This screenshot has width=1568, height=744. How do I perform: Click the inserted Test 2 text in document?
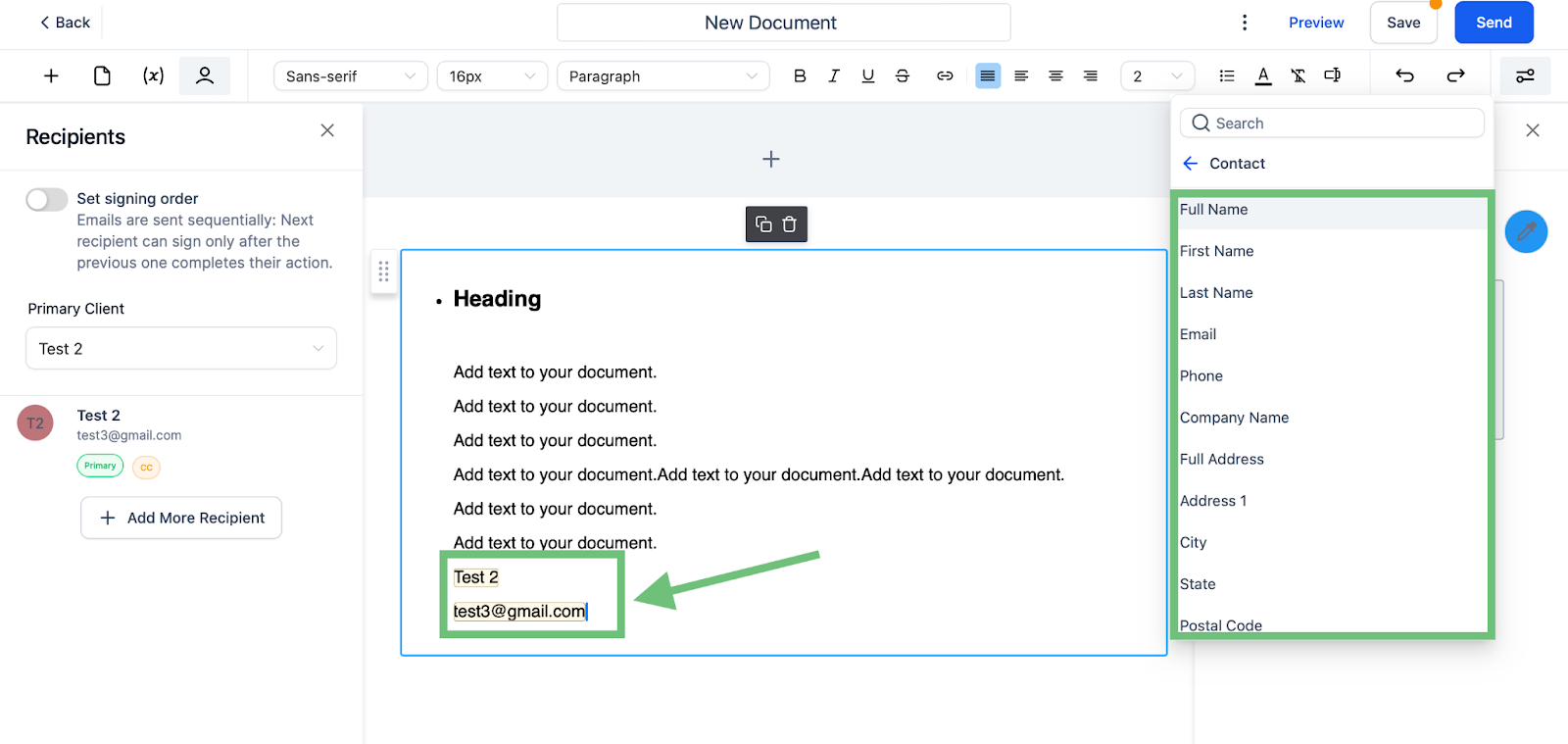click(476, 577)
